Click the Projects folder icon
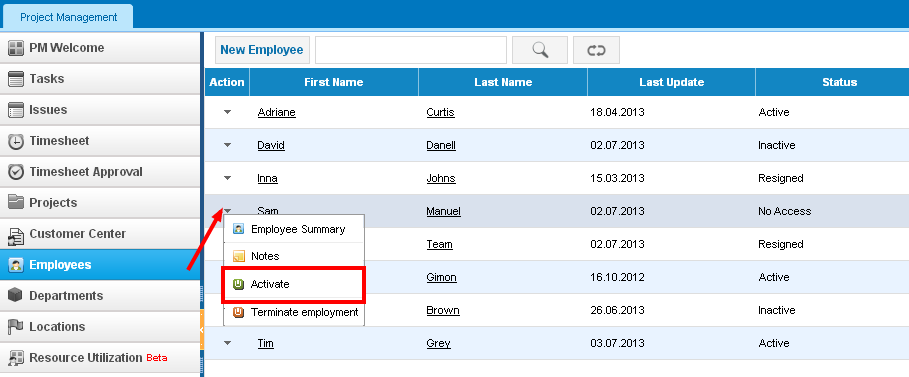Viewport: 909px width, 377px height. [16, 202]
